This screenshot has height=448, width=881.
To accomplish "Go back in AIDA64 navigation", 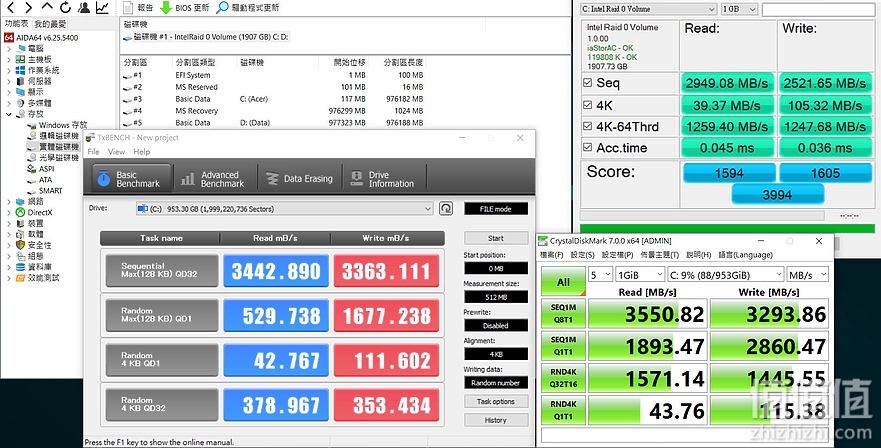I will tap(10, 7).
